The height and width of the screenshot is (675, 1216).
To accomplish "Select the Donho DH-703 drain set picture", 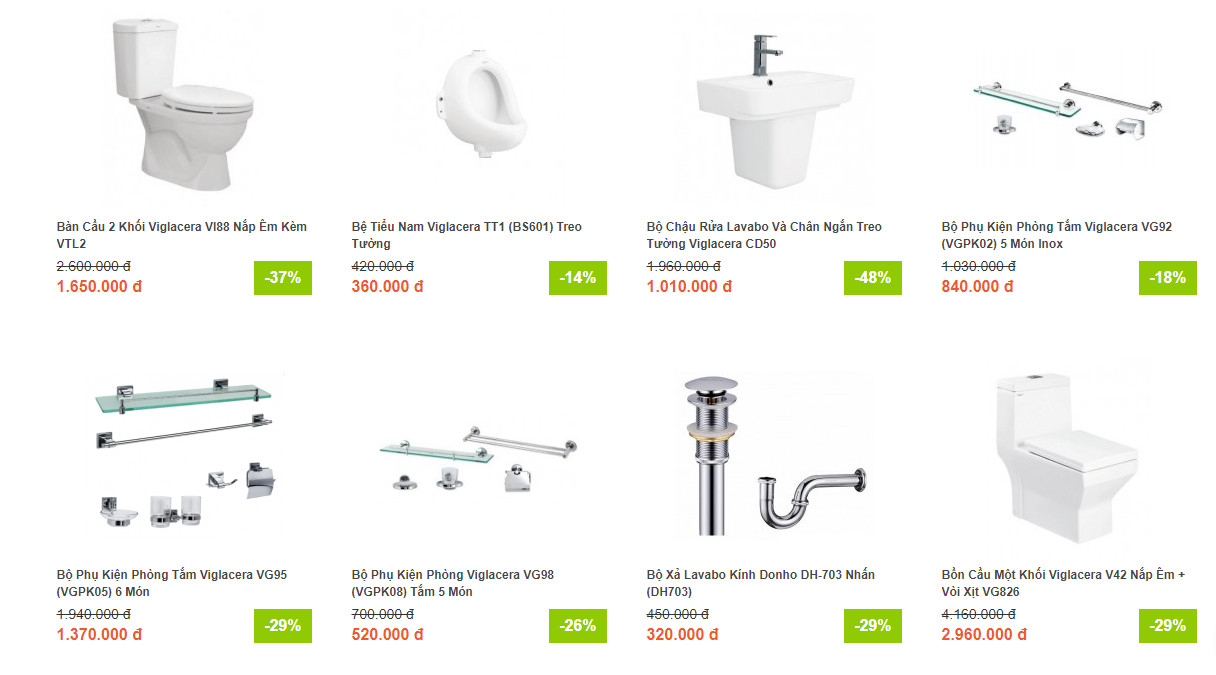I will click(x=774, y=455).
